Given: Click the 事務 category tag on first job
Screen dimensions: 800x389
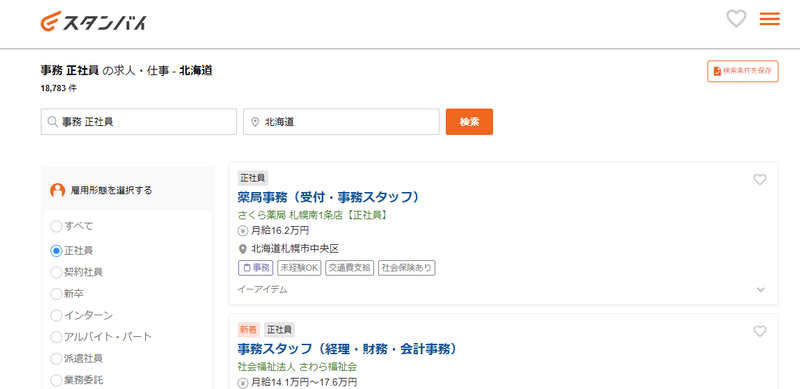Looking at the screenshot, I should click(256, 268).
